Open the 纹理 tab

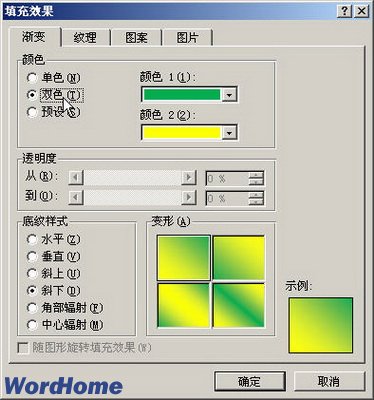pos(86,38)
